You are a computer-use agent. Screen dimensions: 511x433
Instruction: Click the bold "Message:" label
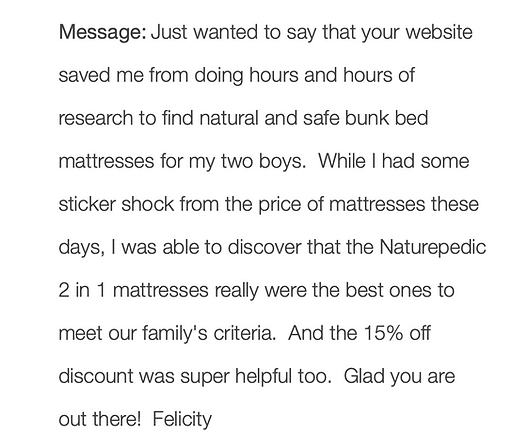[x=103, y=33]
